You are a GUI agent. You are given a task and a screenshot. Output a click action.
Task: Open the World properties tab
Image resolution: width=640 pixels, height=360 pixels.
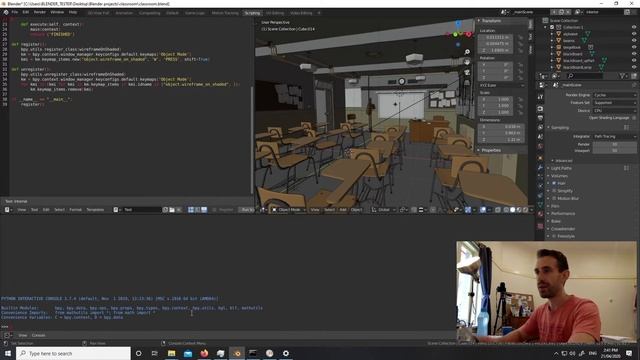click(540, 146)
